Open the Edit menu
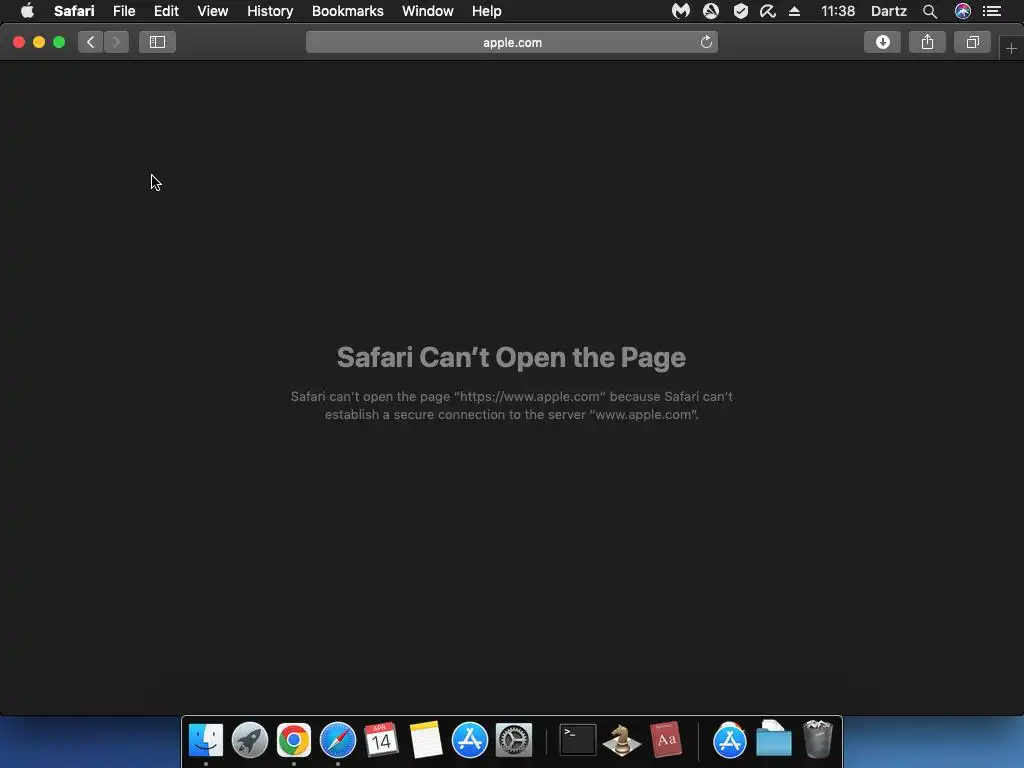 coord(166,11)
